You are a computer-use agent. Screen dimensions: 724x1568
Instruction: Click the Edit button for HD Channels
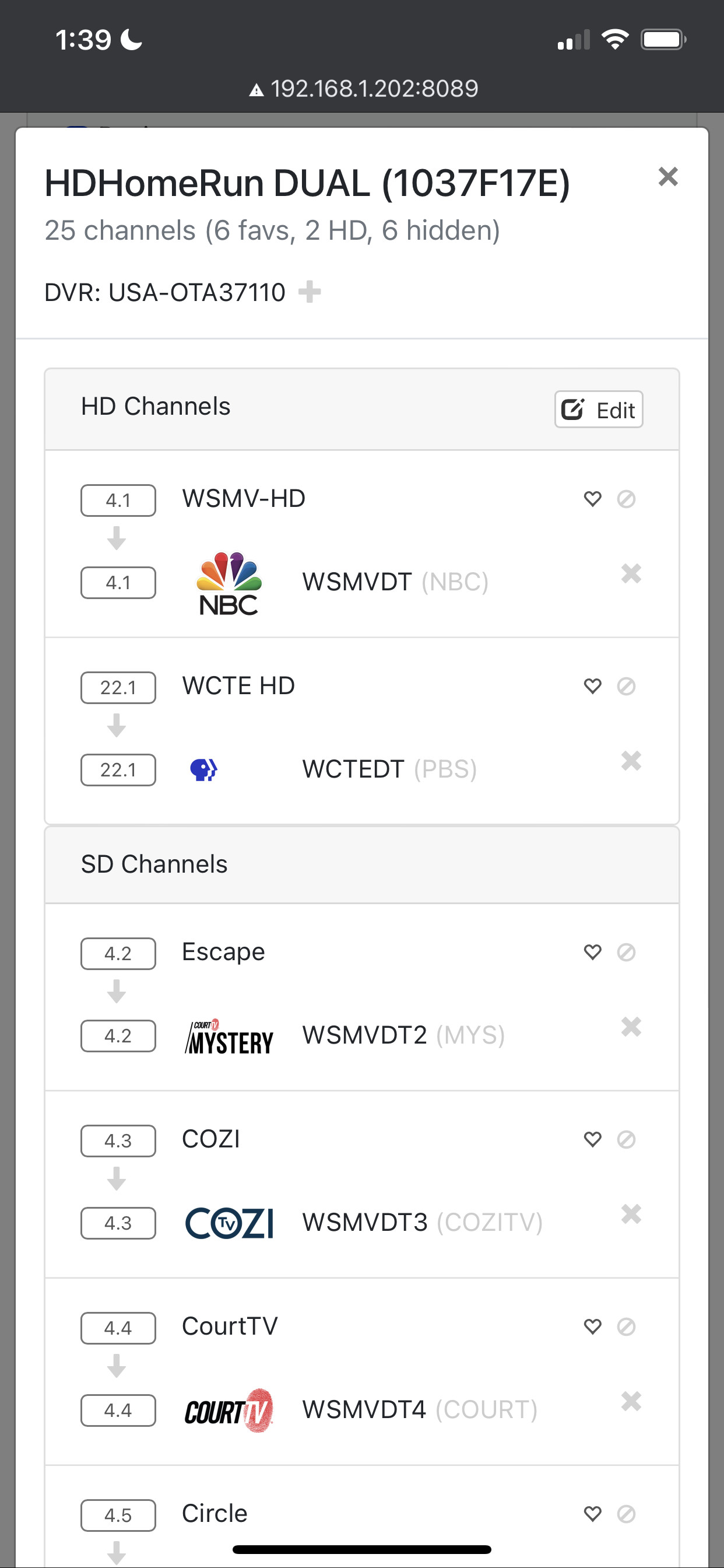pyautogui.click(x=599, y=409)
